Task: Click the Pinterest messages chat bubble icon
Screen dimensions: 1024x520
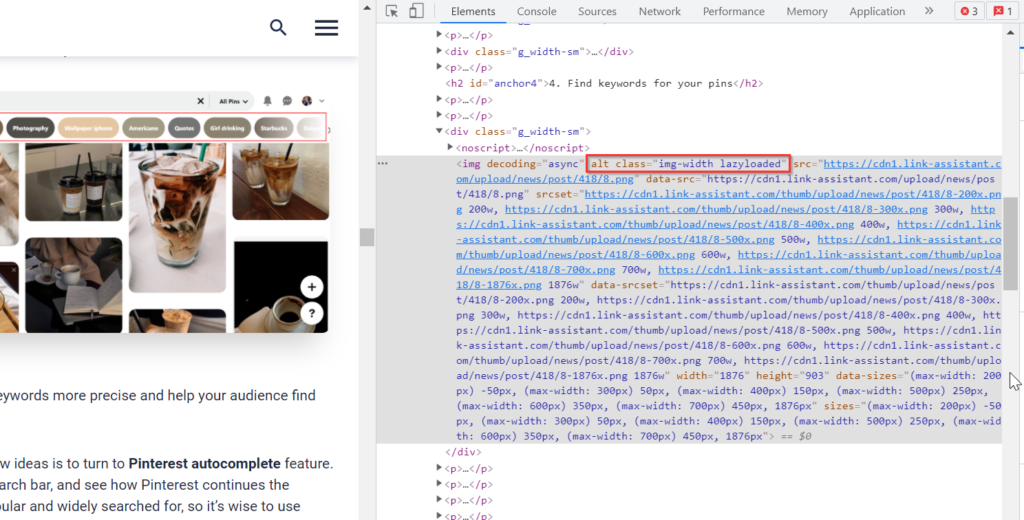Action: click(x=287, y=101)
